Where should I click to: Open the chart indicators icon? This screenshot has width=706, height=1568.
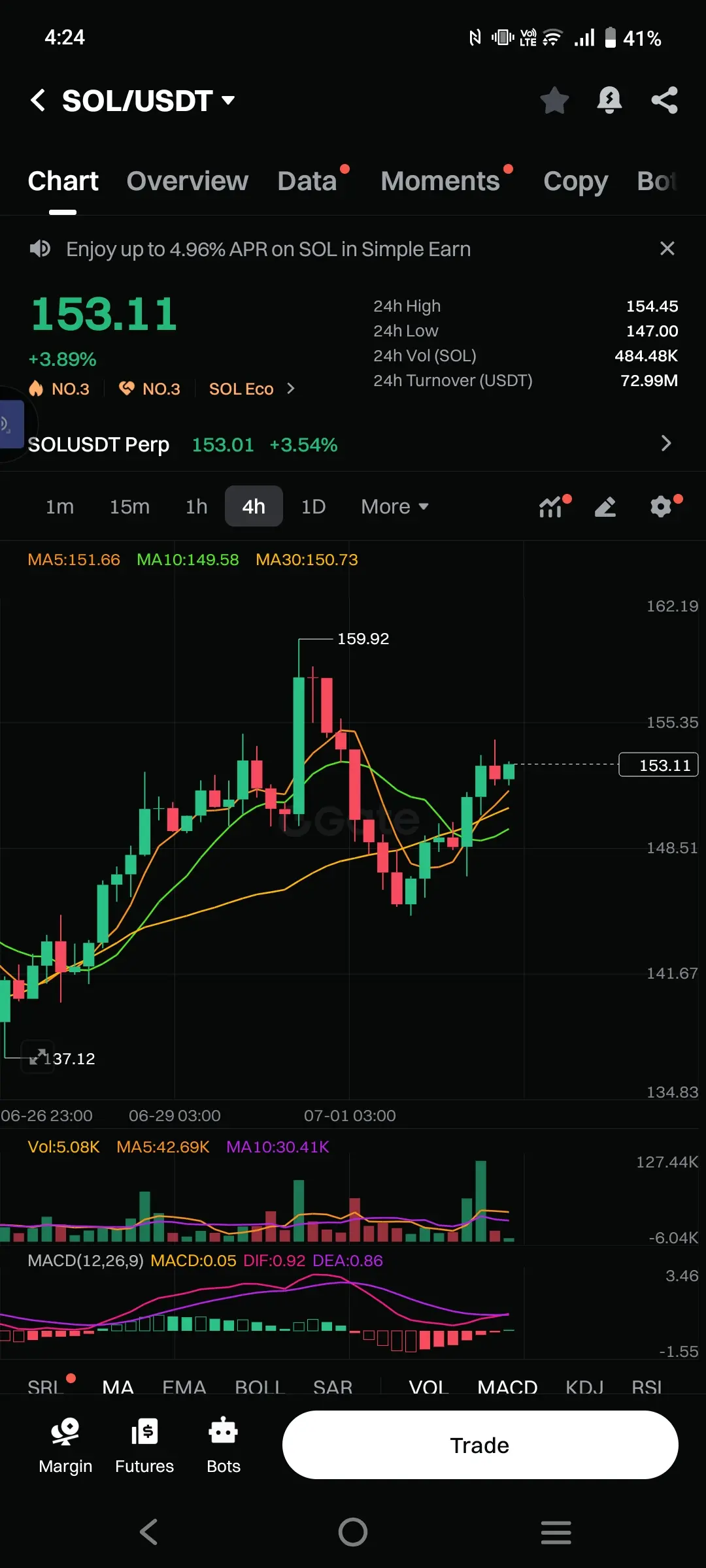click(x=551, y=506)
